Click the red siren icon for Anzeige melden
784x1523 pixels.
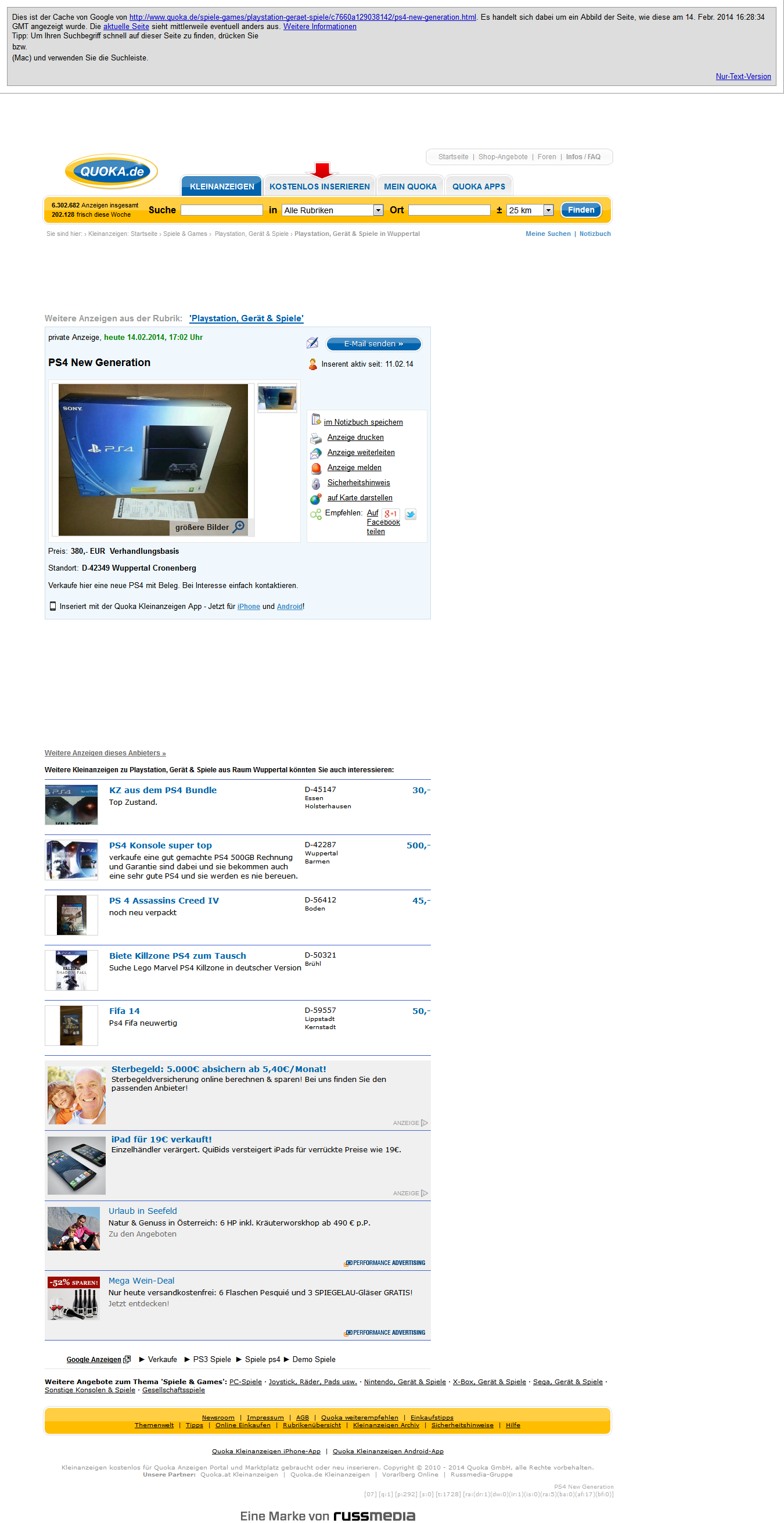(x=316, y=468)
